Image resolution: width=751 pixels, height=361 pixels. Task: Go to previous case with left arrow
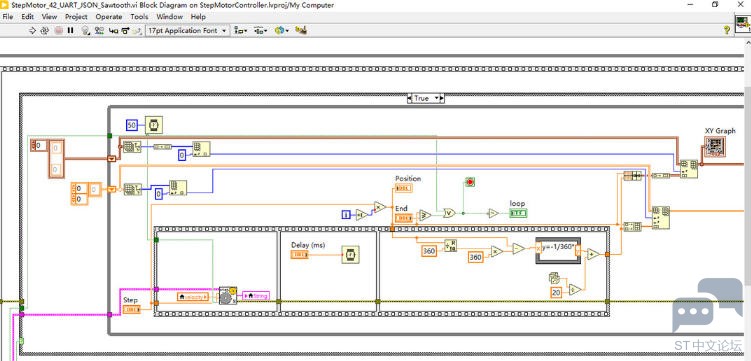(x=410, y=98)
